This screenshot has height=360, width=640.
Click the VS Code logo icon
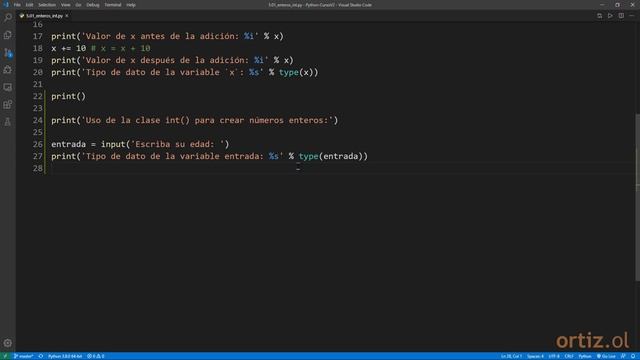(6, 5)
